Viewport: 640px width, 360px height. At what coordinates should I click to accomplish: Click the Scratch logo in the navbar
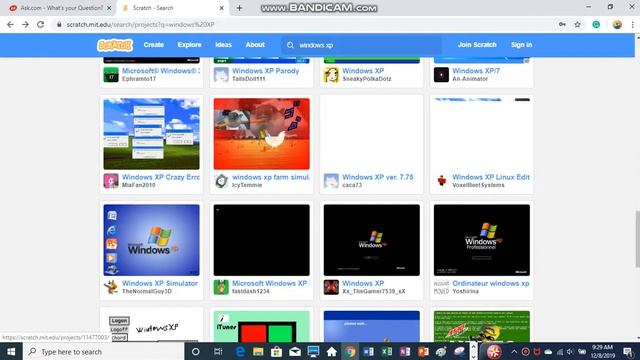tap(115, 45)
